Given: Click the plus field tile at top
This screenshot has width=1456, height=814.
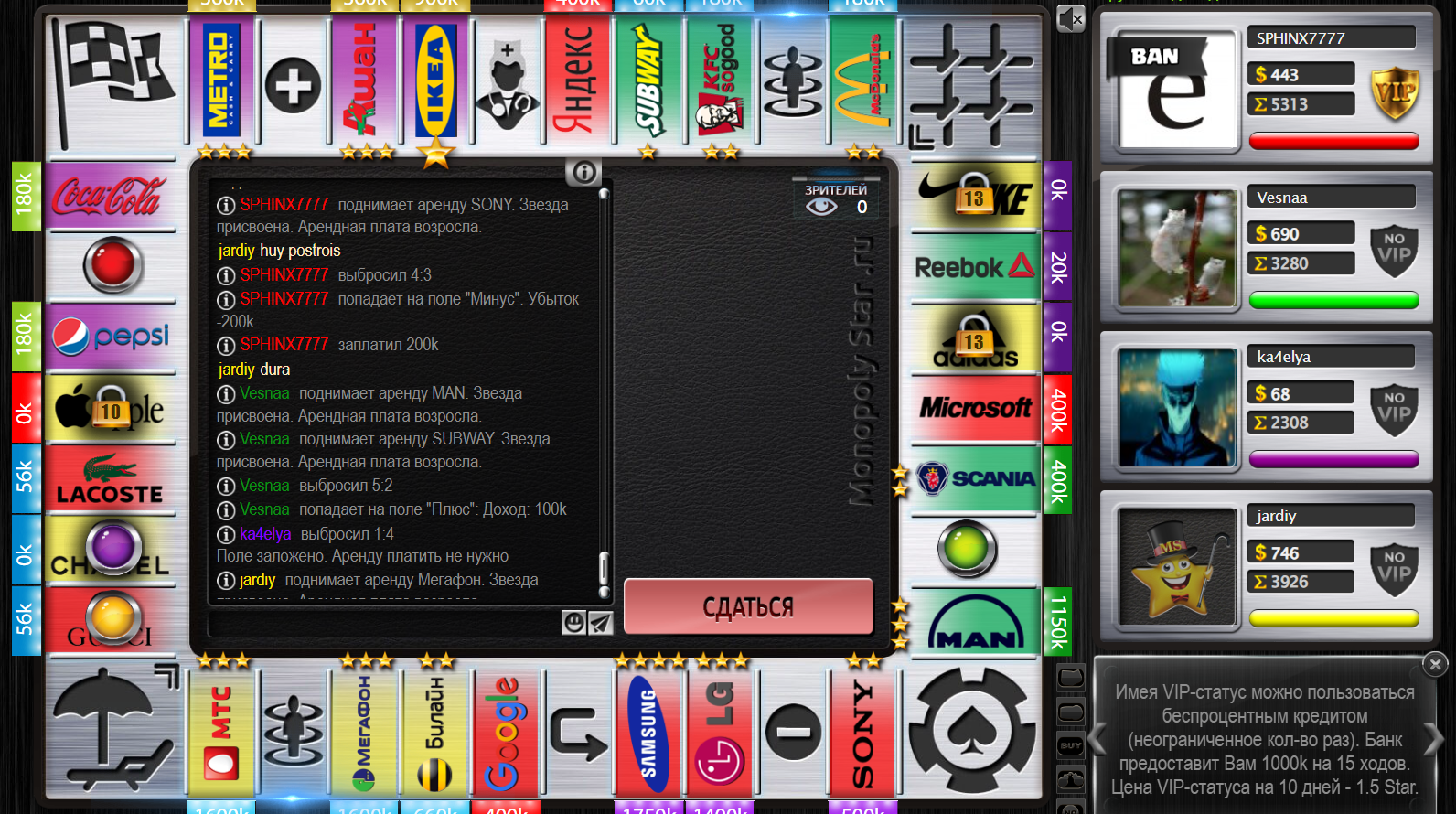Looking at the screenshot, I should pyautogui.click(x=293, y=85).
